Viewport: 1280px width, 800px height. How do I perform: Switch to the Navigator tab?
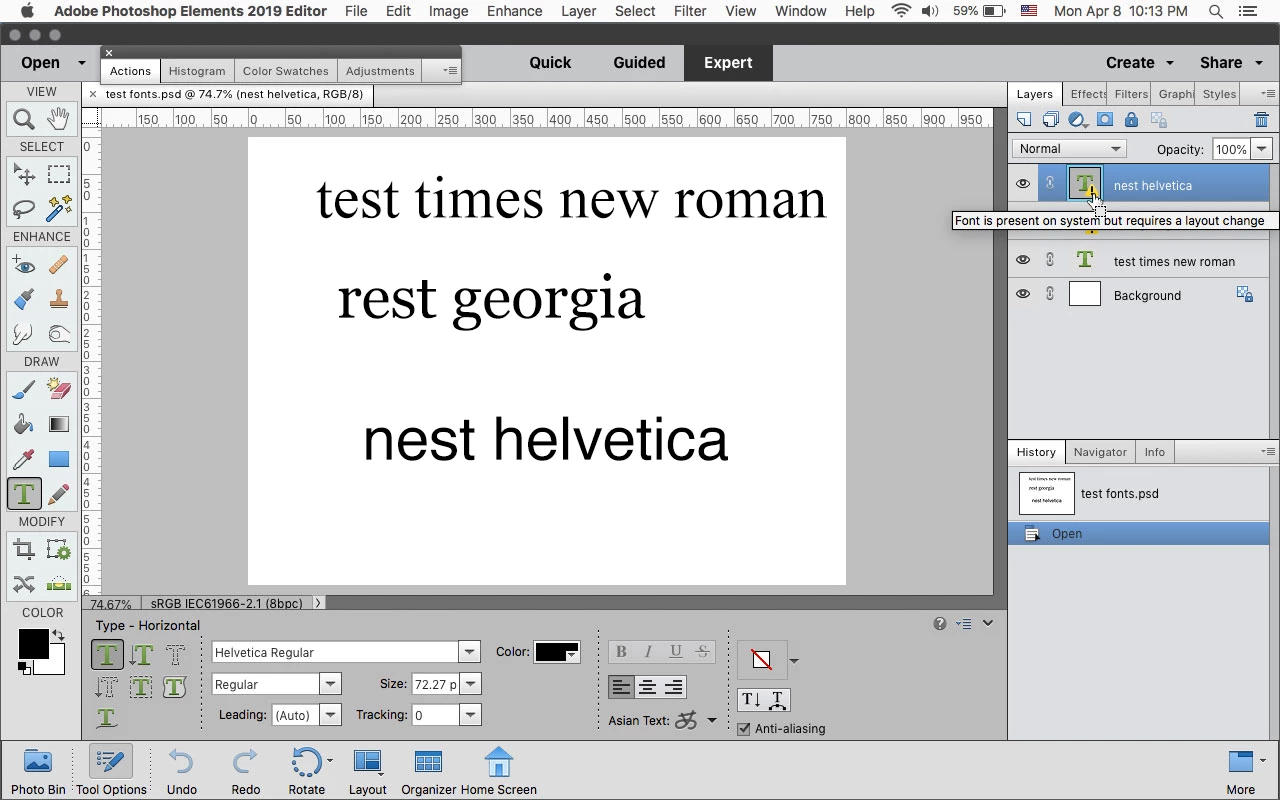tap(1100, 452)
